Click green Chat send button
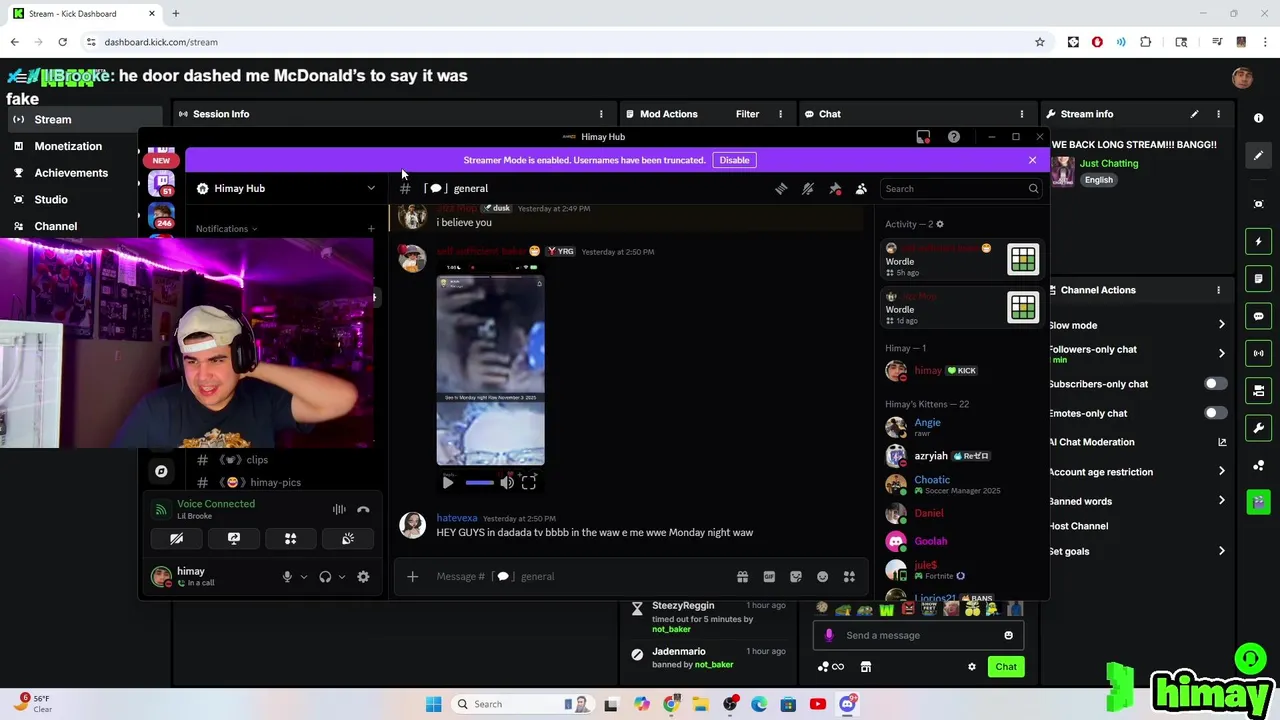 (x=1005, y=667)
